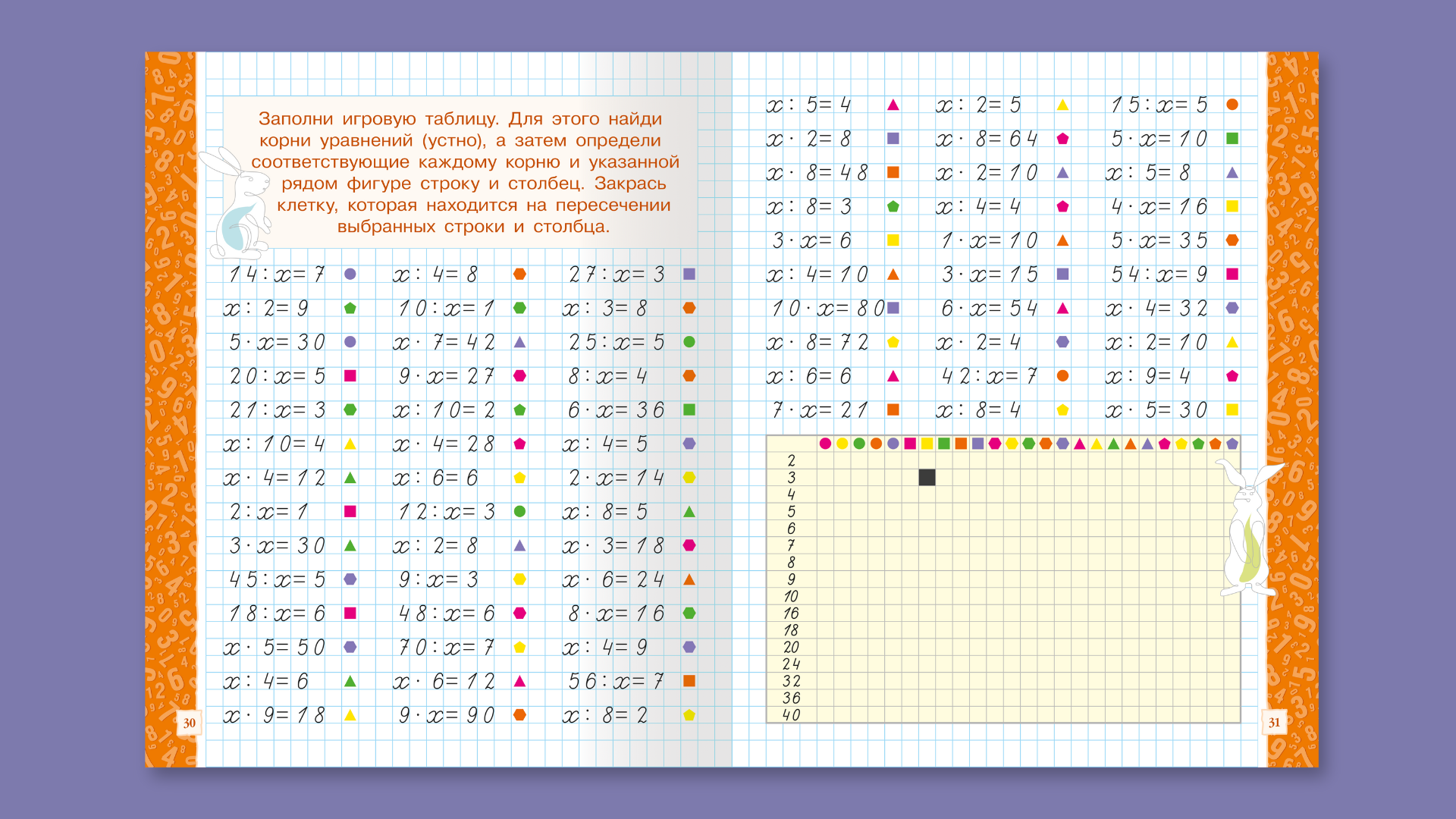This screenshot has height=819, width=1456.
Task: Click the green square in the table header
Action: [944, 444]
